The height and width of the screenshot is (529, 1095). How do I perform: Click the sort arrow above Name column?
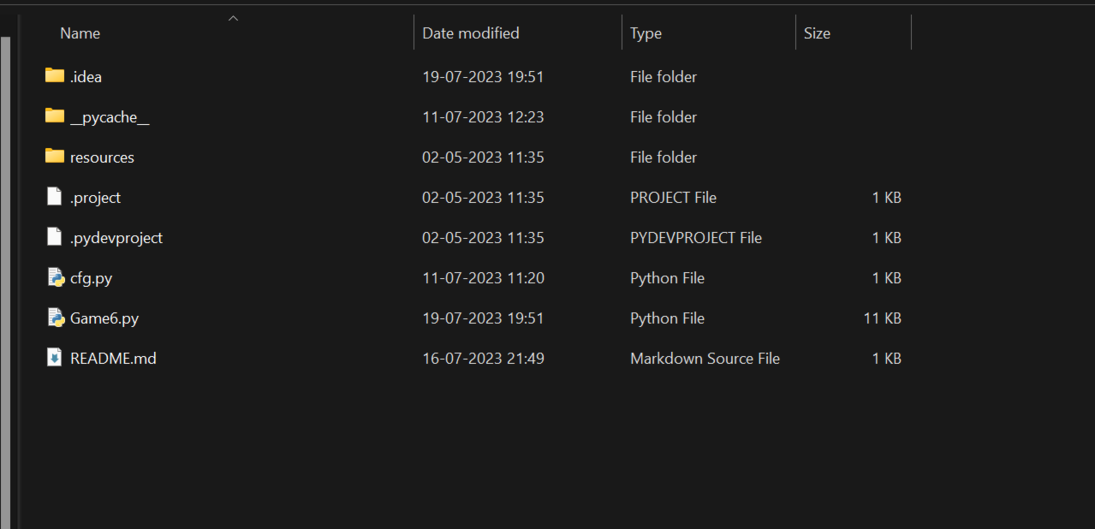point(233,18)
